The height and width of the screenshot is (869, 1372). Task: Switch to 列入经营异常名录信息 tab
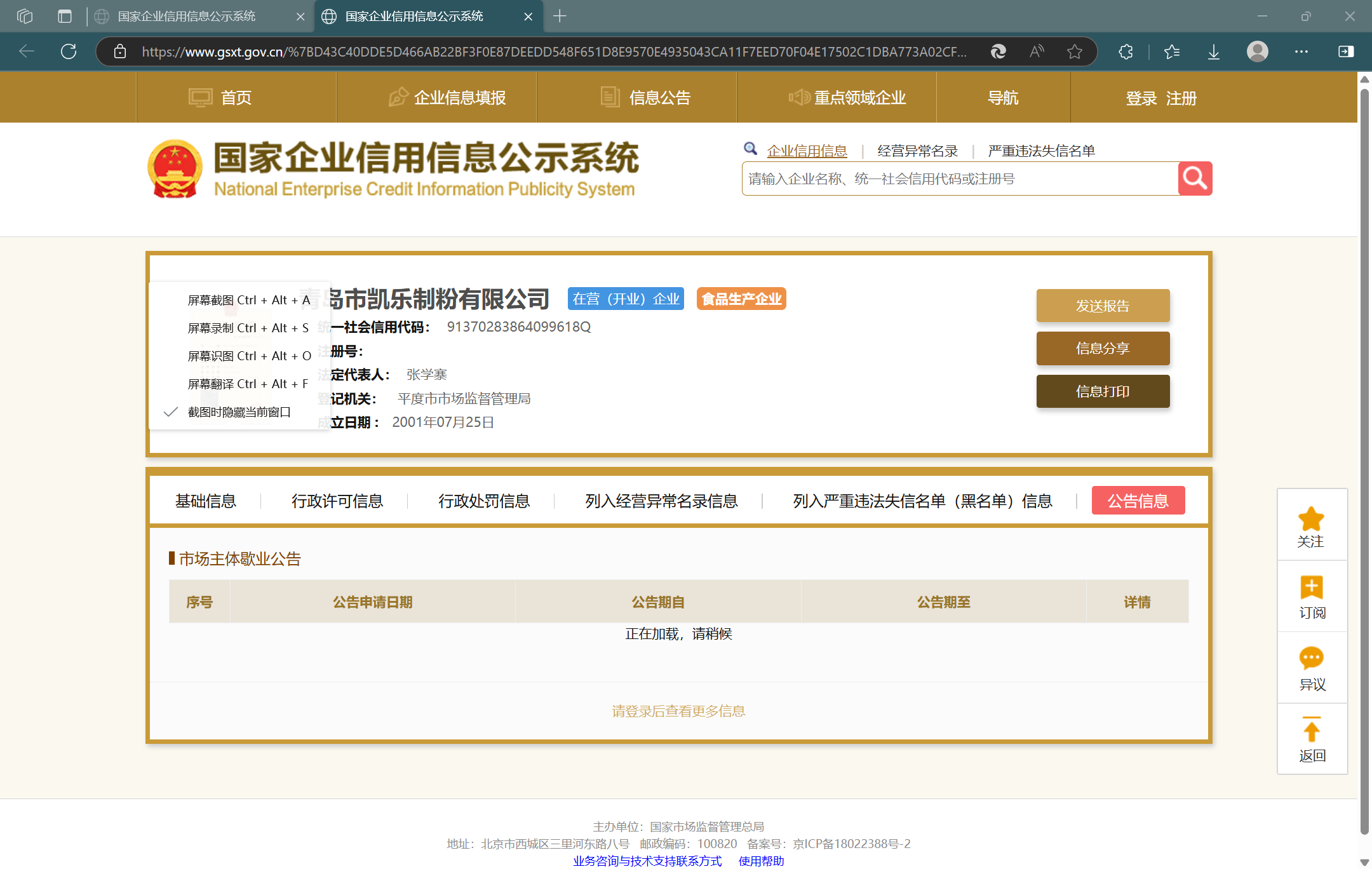[x=661, y=501]
